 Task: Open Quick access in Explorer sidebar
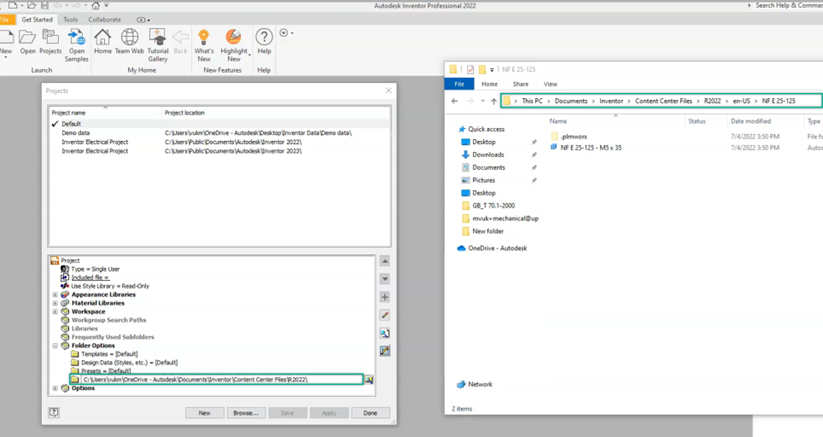(486, 129)
